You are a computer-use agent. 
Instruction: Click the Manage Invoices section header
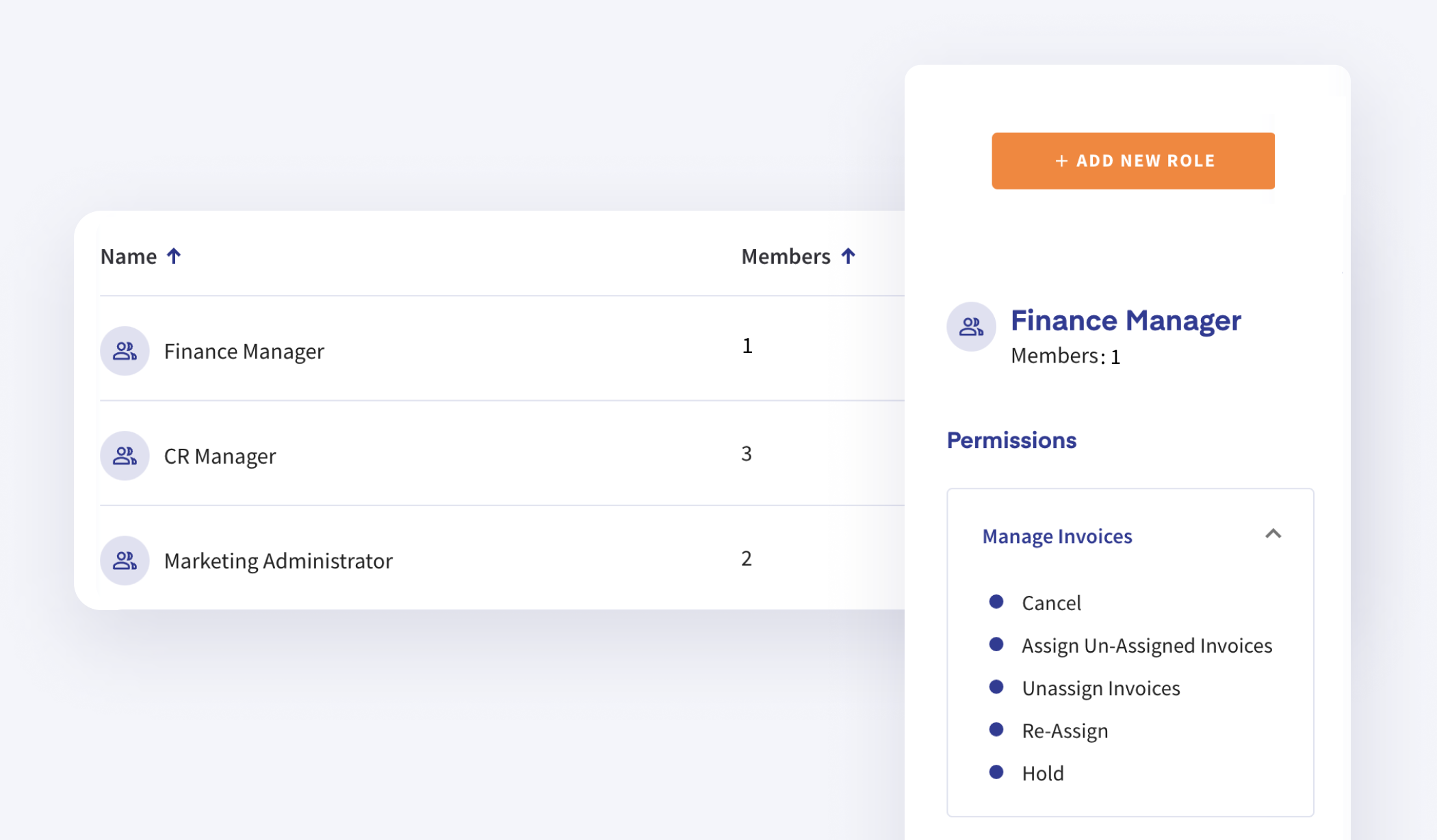1057,536
